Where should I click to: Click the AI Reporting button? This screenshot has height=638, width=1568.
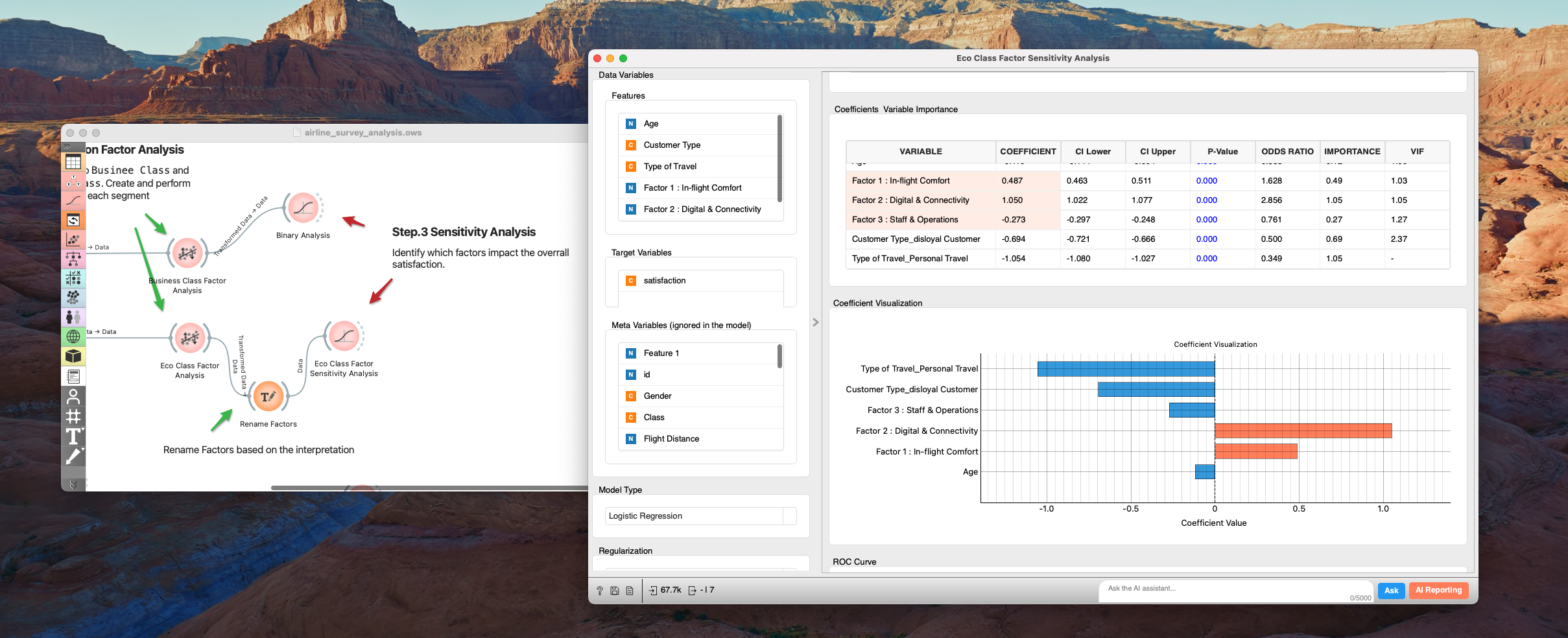click(x=1438, y=591)
